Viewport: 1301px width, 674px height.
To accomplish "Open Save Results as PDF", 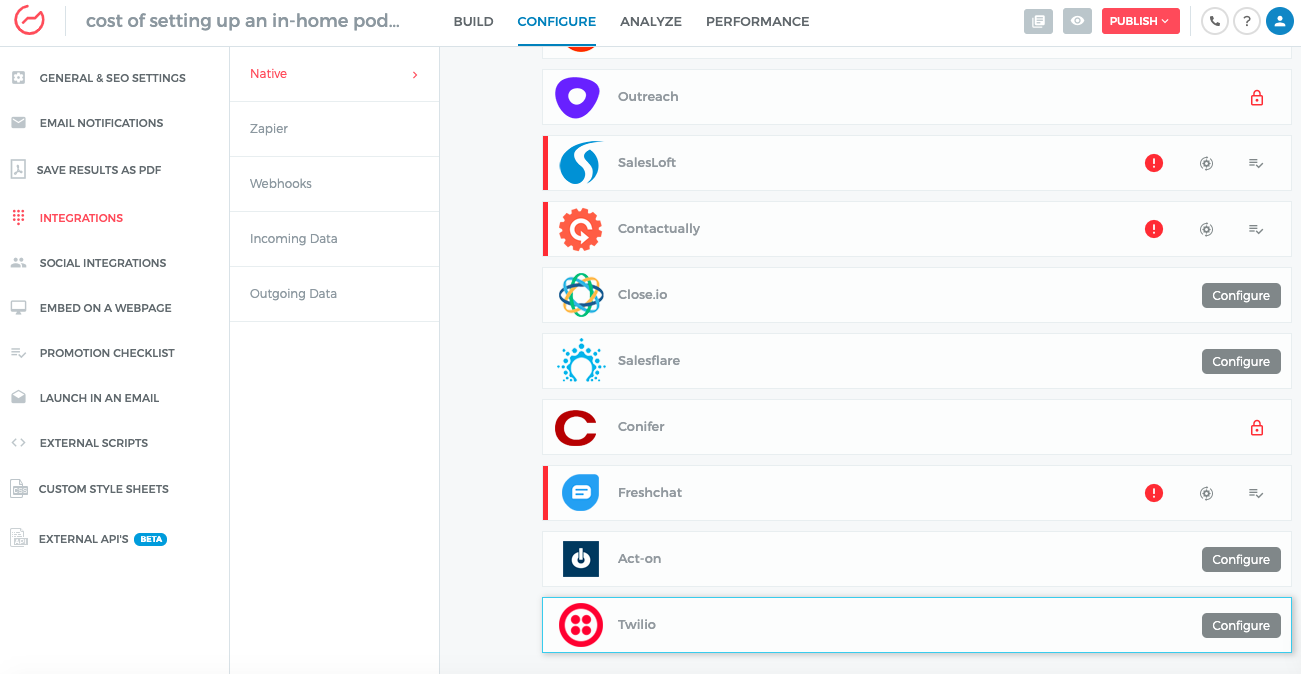I will [x=99, y=170].
